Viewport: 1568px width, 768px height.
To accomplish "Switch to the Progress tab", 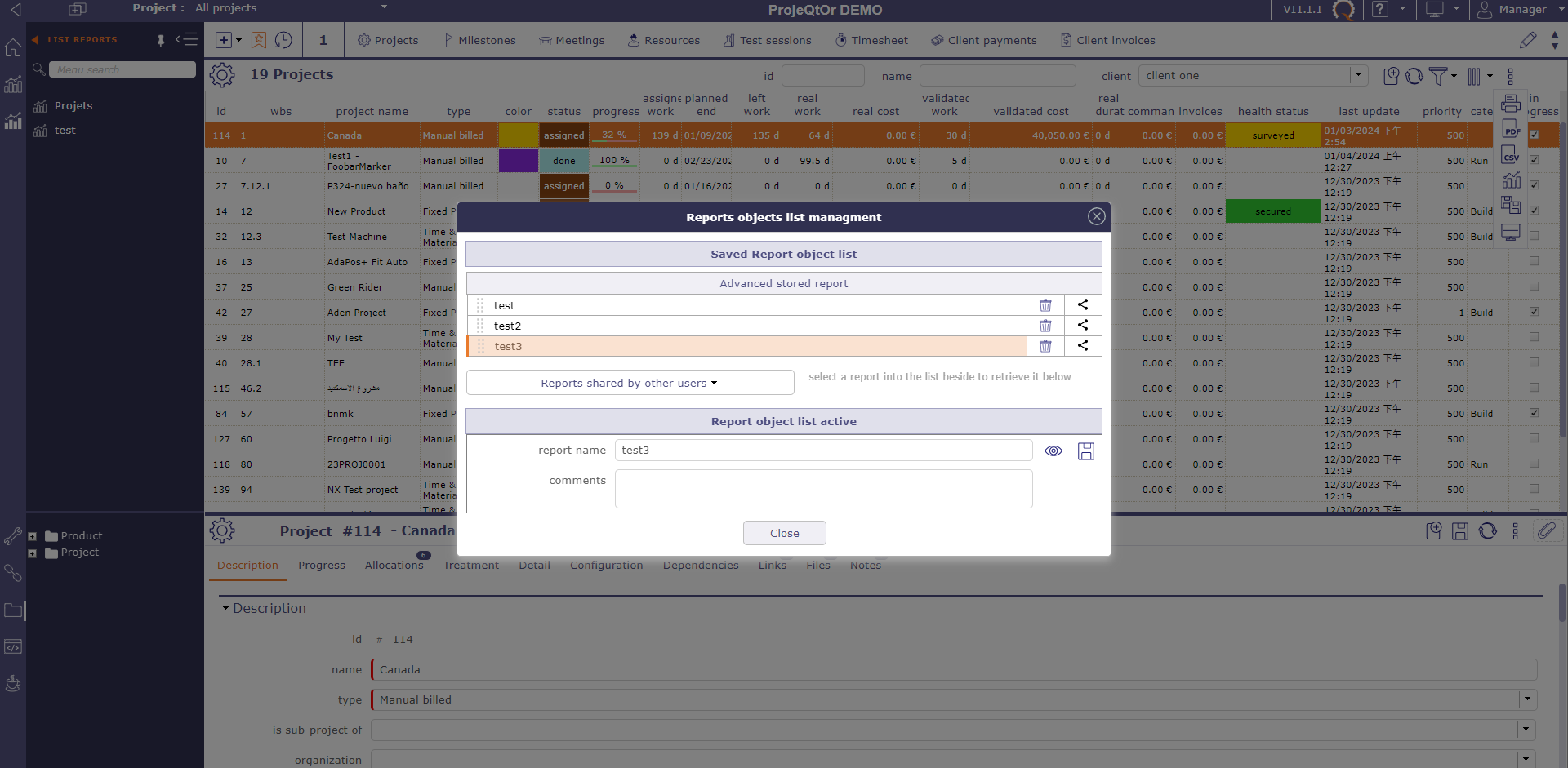I will pos(321,565).
